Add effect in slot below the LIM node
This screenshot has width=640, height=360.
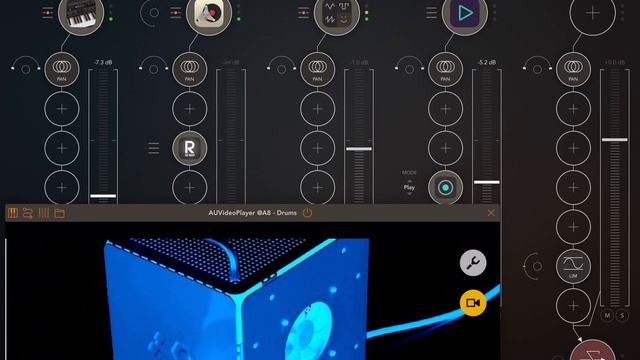[573, 305]
